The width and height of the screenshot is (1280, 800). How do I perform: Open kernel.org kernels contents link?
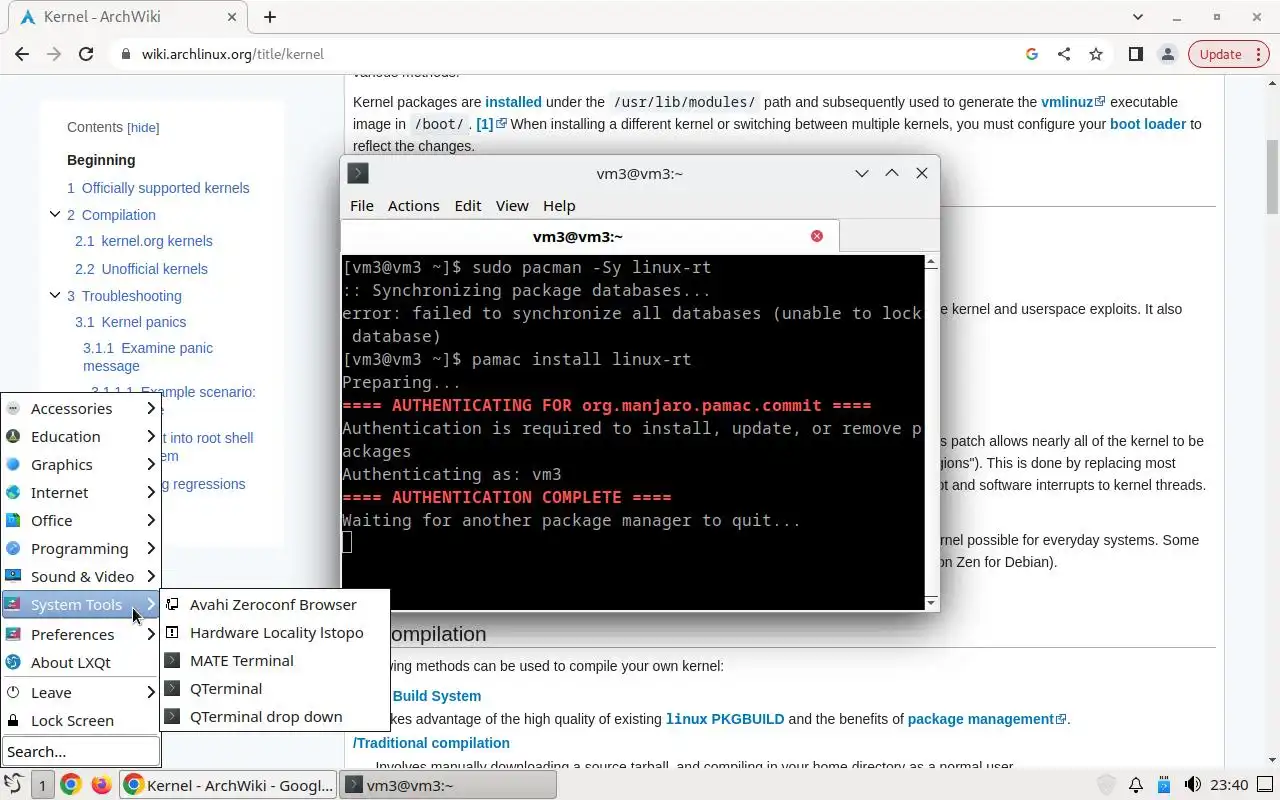pyautogui.click(x=144, y=241)
